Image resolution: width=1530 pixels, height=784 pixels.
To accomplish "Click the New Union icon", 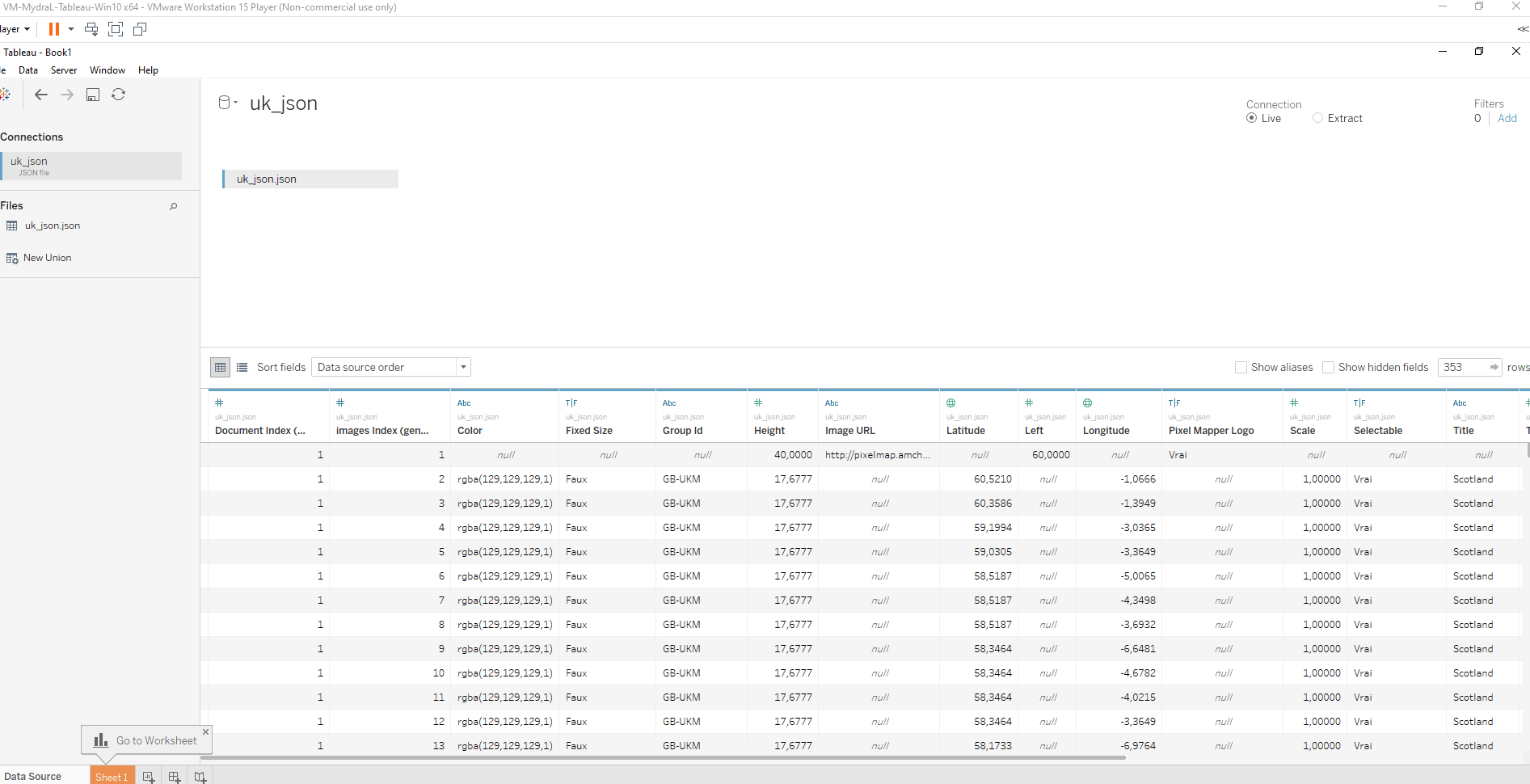I will click(12, 258).
